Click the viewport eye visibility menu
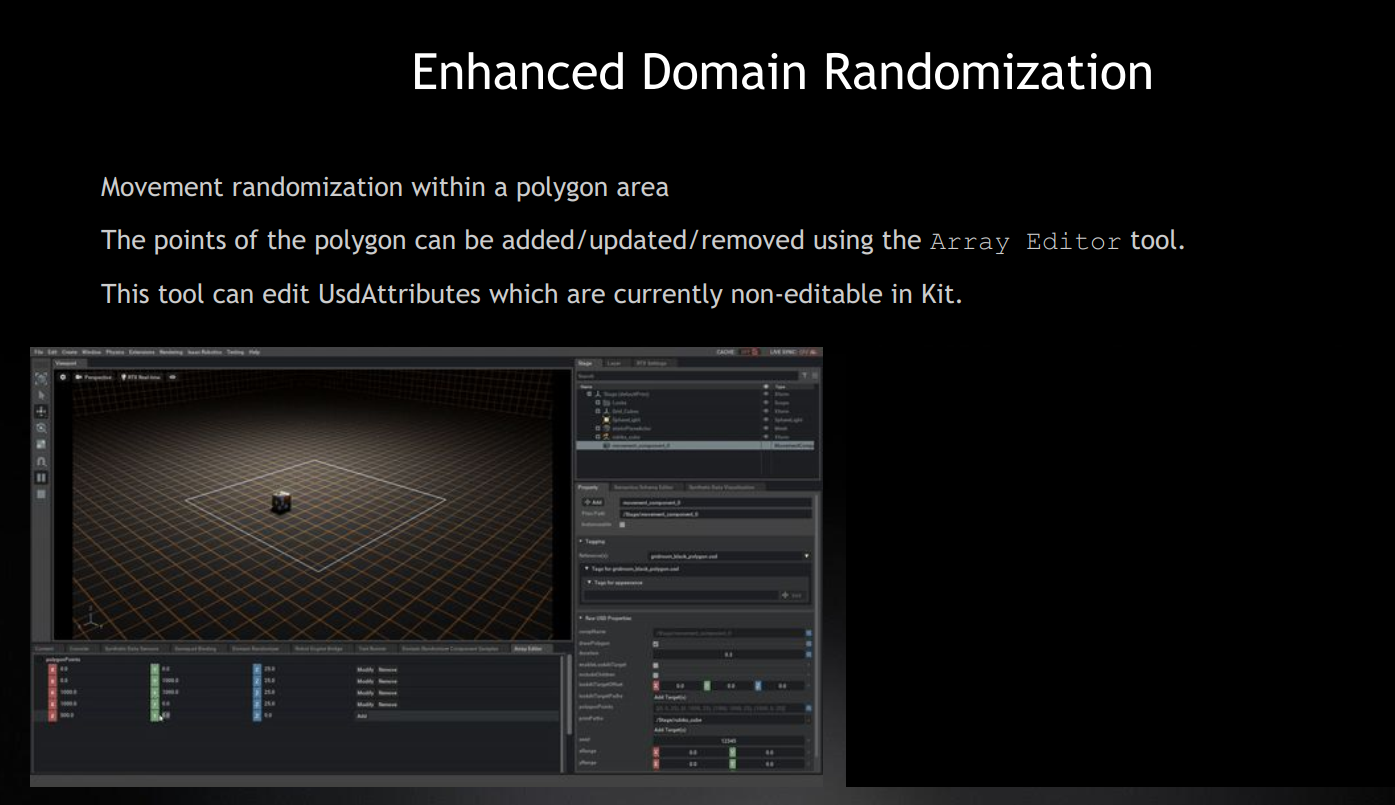The width and height of the screenshot is (1395, 805). [172, 377]
